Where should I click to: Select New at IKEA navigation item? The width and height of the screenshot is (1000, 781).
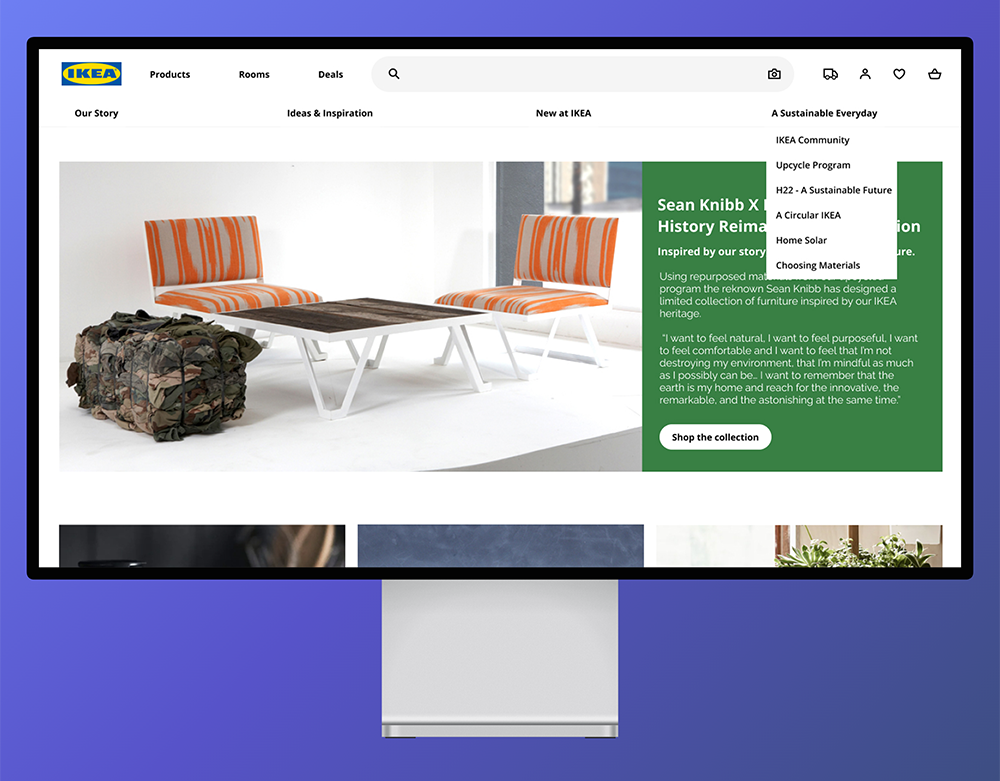click(563, 113)
